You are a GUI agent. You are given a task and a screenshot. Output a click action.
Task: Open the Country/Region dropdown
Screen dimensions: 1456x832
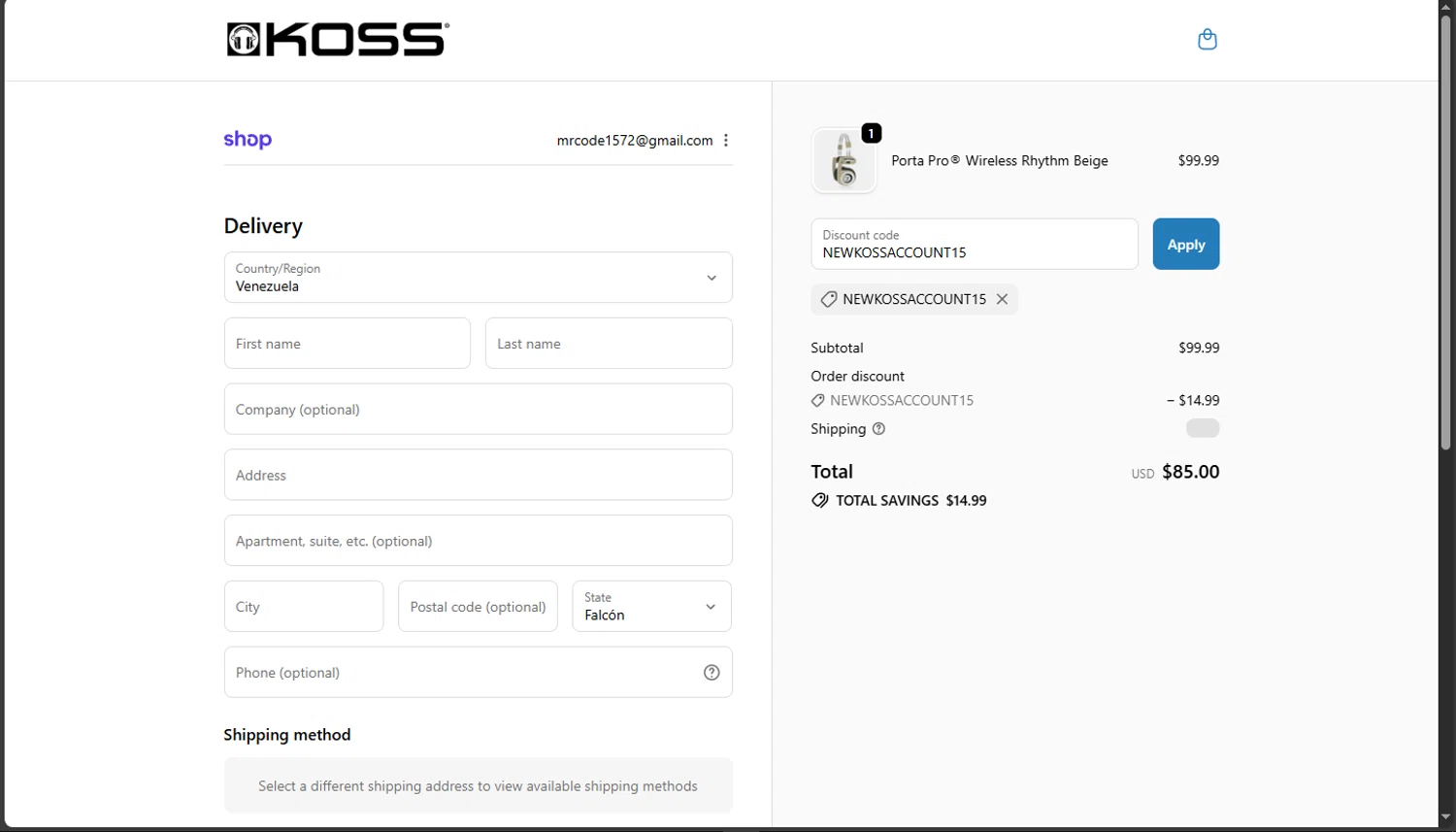[478, 278]
